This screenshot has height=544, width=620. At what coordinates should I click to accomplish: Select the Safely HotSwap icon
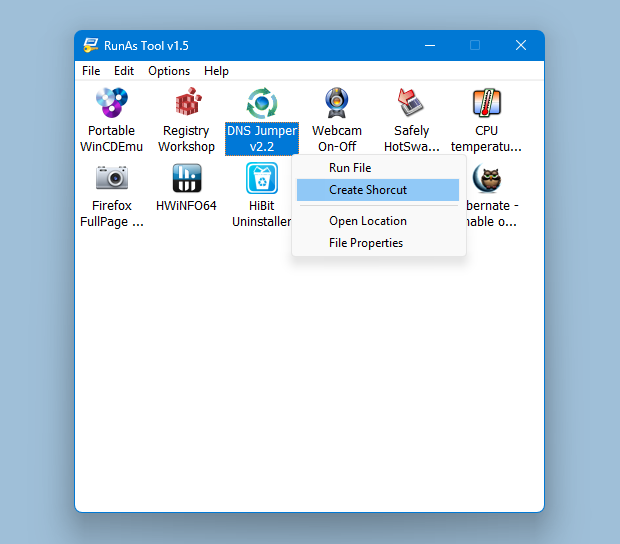coord(411,103)
